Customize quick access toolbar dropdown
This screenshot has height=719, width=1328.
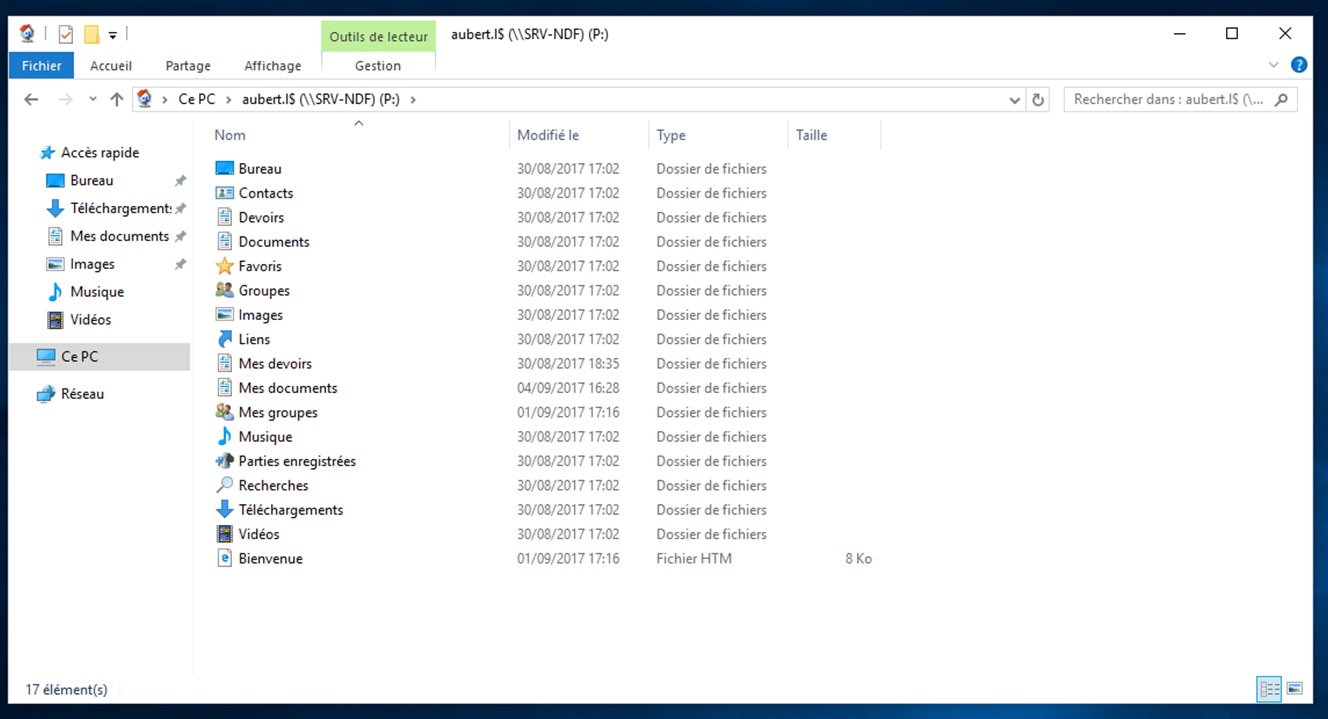pos(113,35)
